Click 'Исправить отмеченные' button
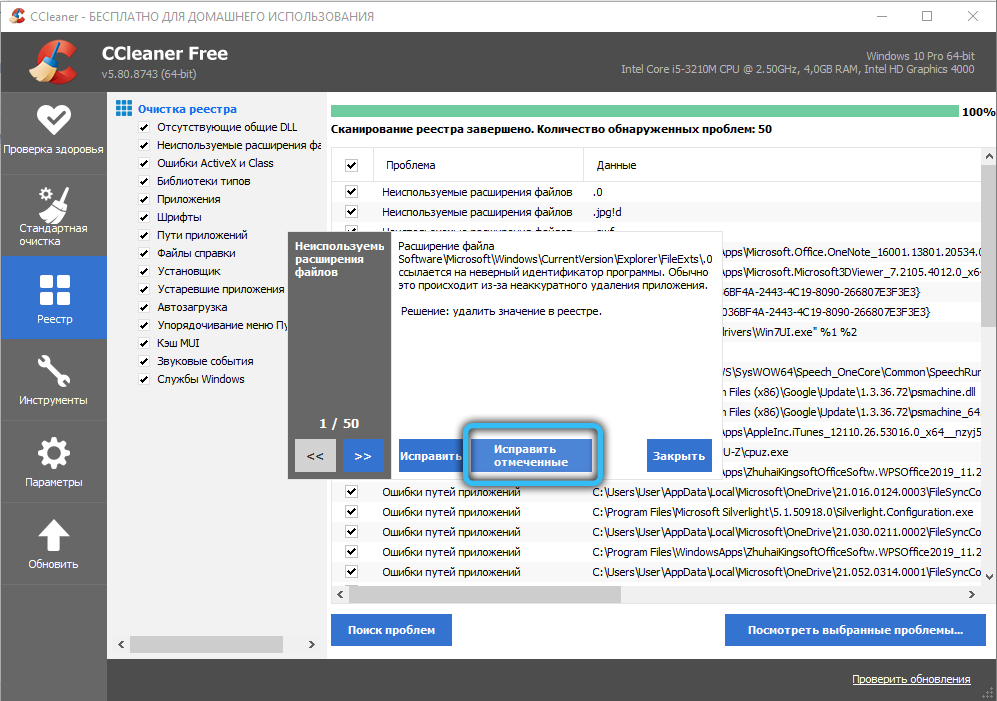Image resolution: width=997 pixels, height=701 pixels. click(531, 456)
